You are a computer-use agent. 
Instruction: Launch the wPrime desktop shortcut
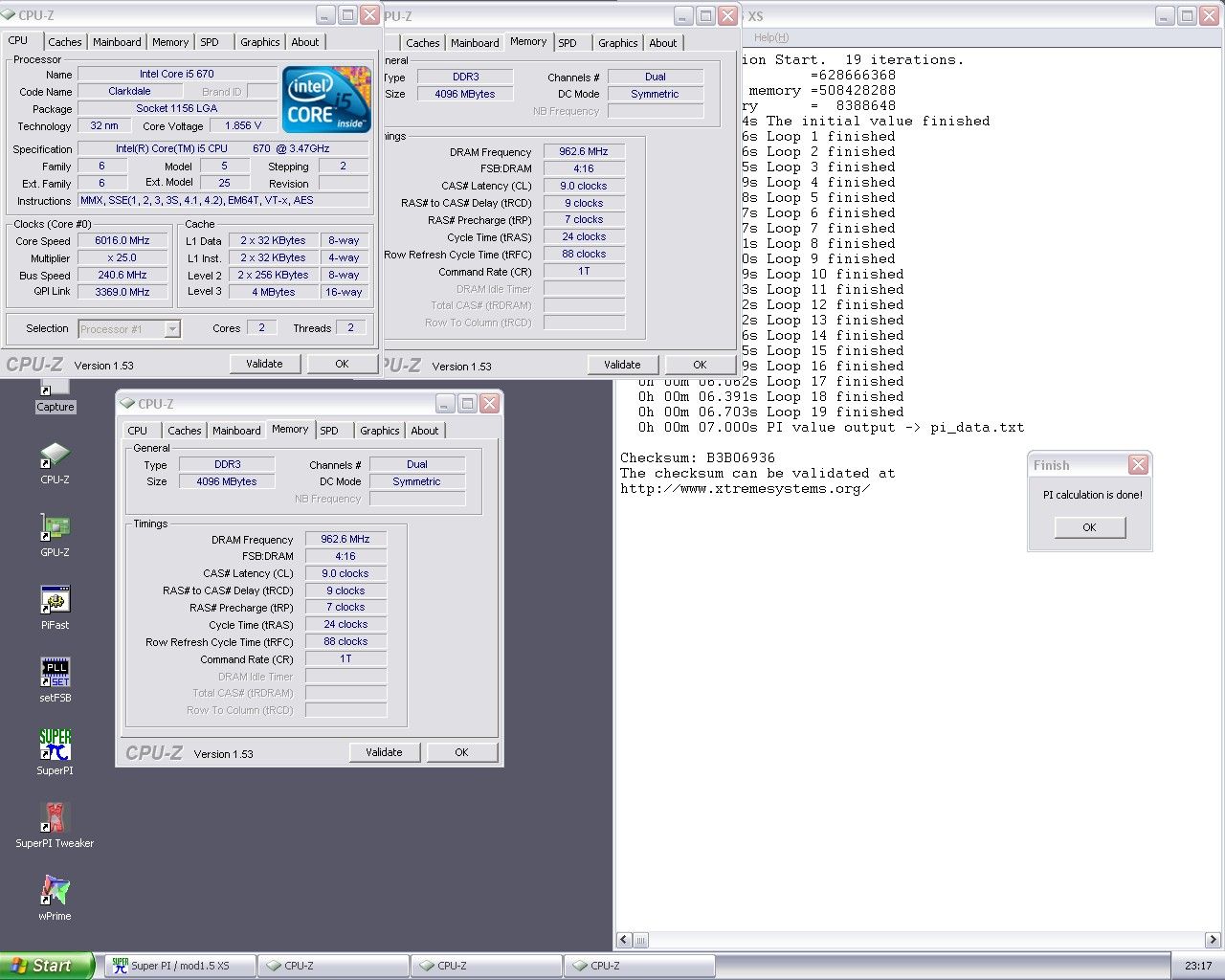tap(55, 899)
